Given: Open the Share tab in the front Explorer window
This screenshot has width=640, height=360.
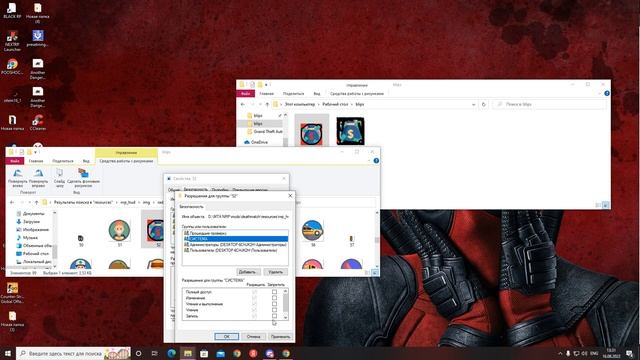Looking at the screenshot, I should [63, 161].
